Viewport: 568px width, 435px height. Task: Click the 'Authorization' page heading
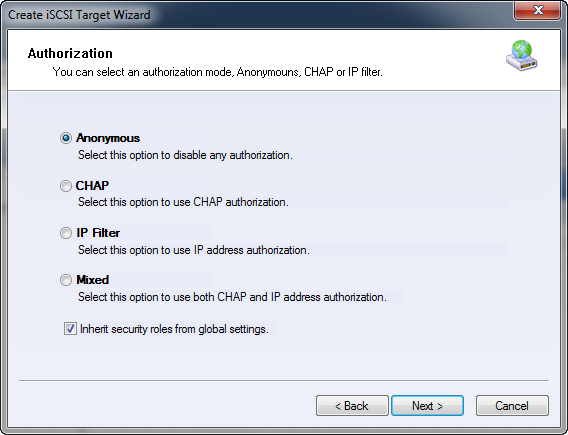pyautogui.click(x=70, y=54)
